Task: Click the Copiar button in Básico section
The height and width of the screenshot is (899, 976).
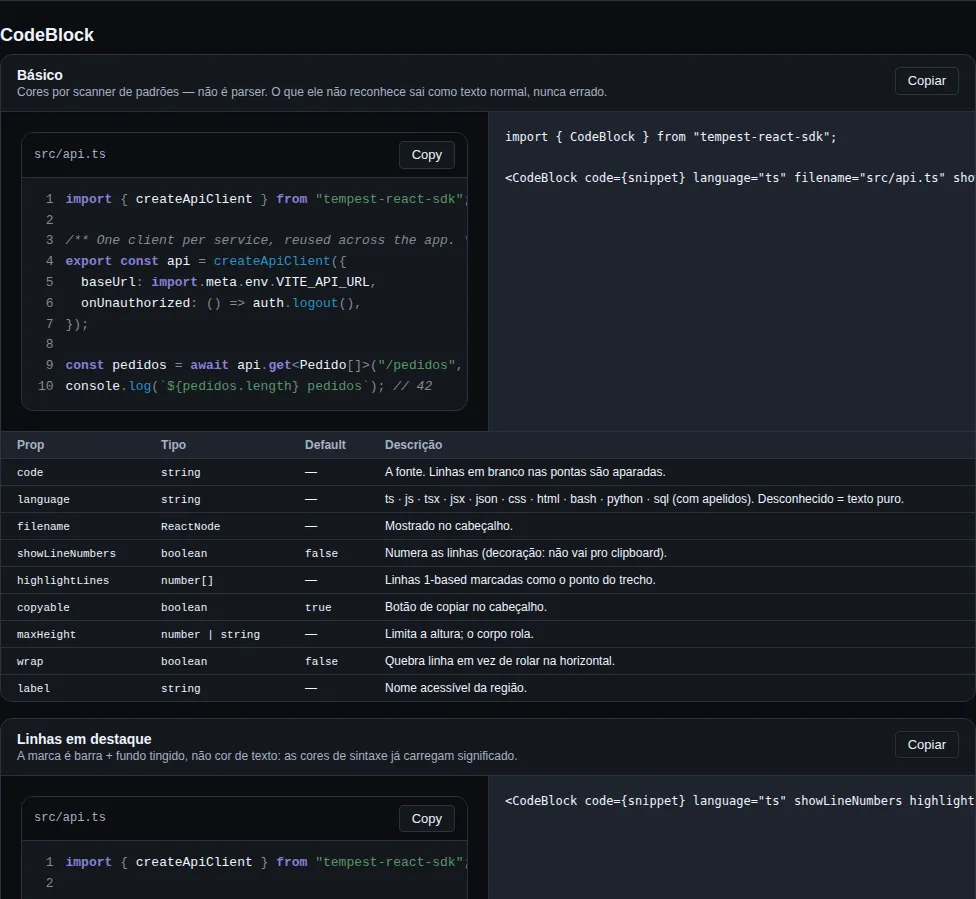Action: [926, 81]
